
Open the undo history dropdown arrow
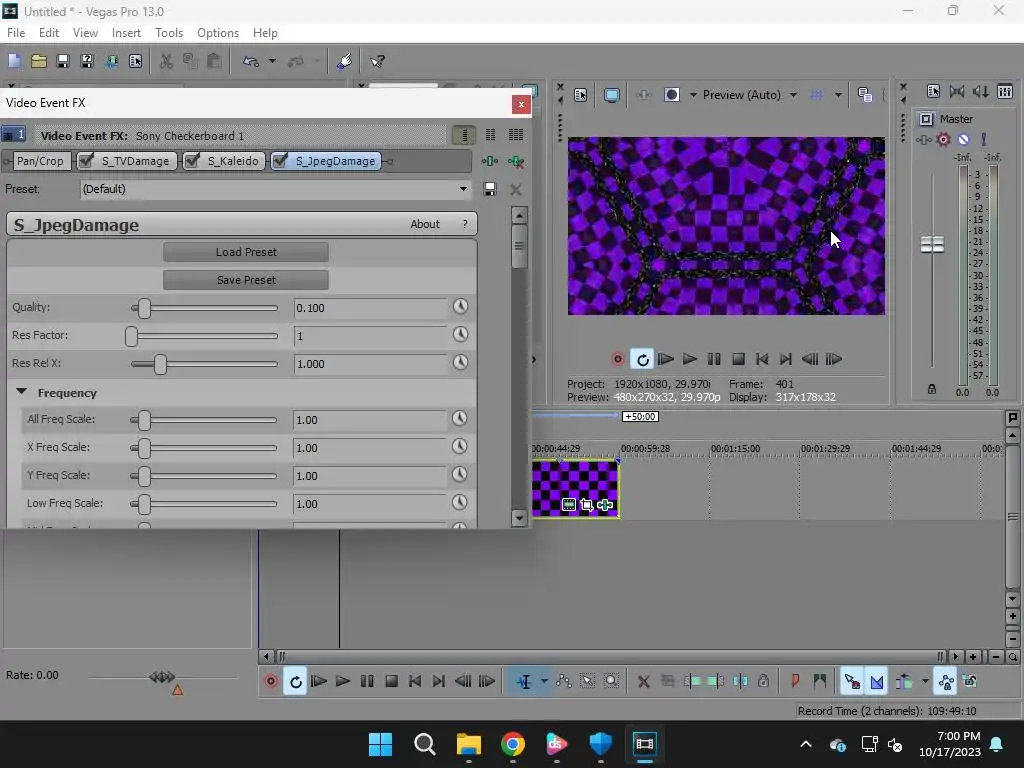tap(272, 61)
